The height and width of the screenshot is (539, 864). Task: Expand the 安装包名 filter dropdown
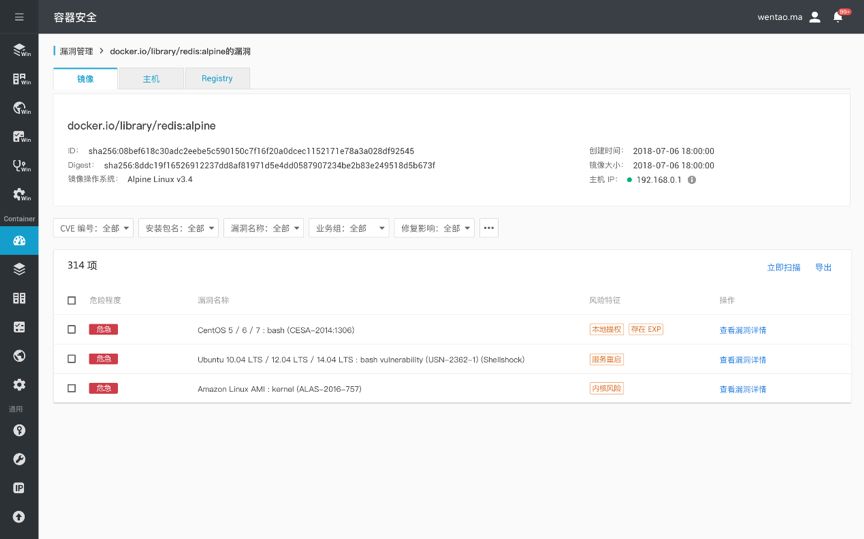click(x=179, y=228)
